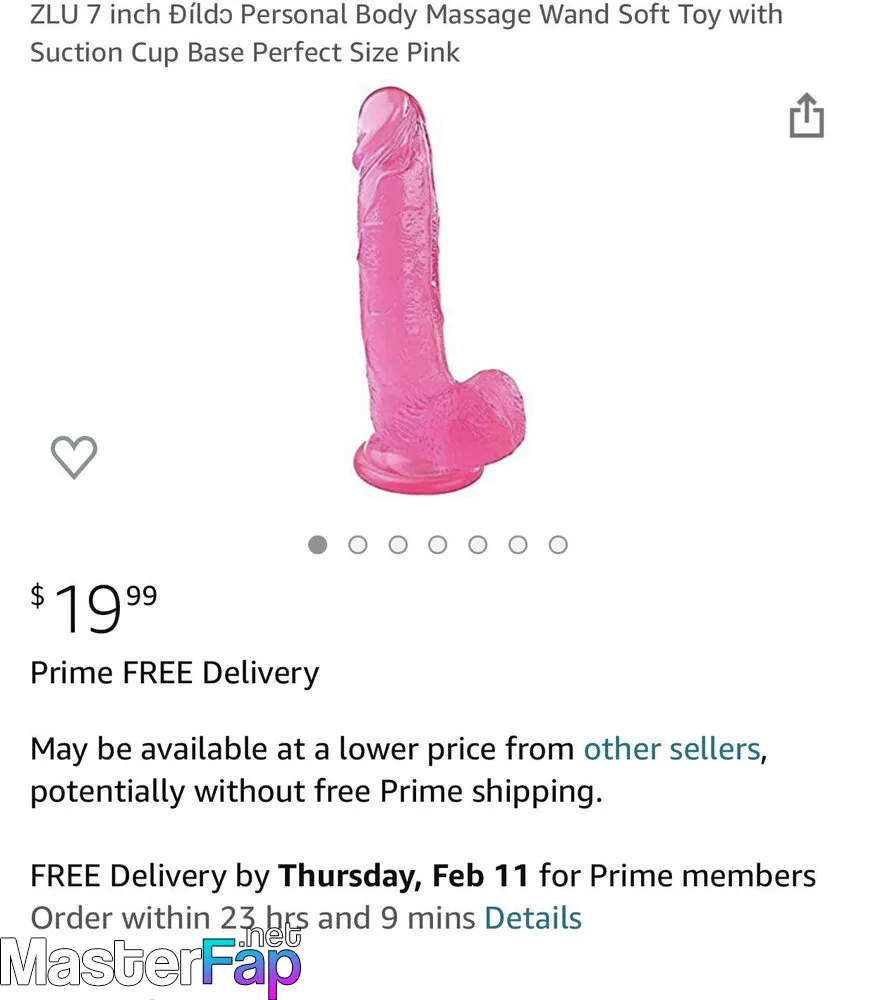Tap the main product image
876x1000 pixels.
click(x=439, y=290)
